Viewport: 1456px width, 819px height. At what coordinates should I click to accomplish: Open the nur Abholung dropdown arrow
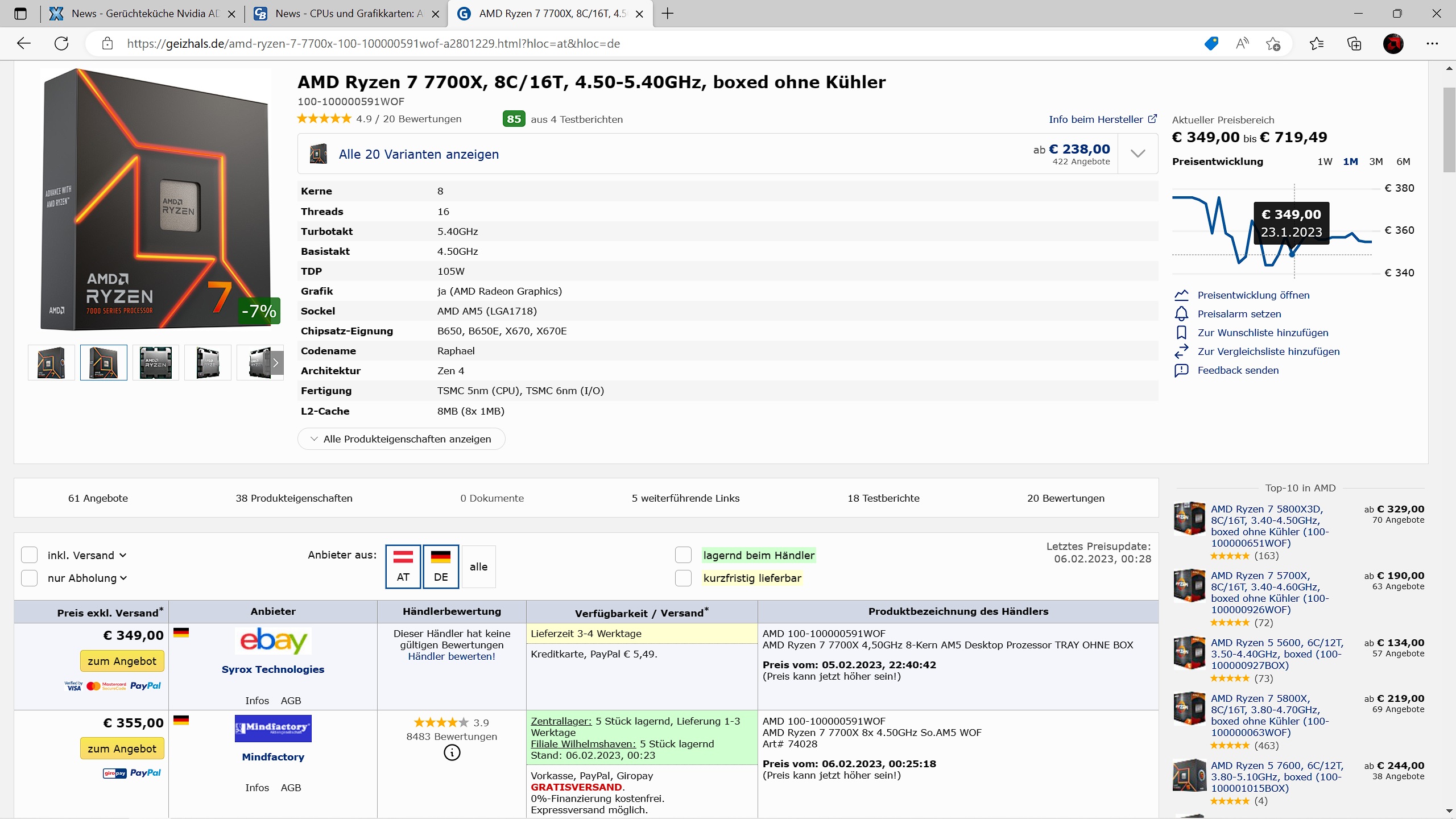[123, 578]
